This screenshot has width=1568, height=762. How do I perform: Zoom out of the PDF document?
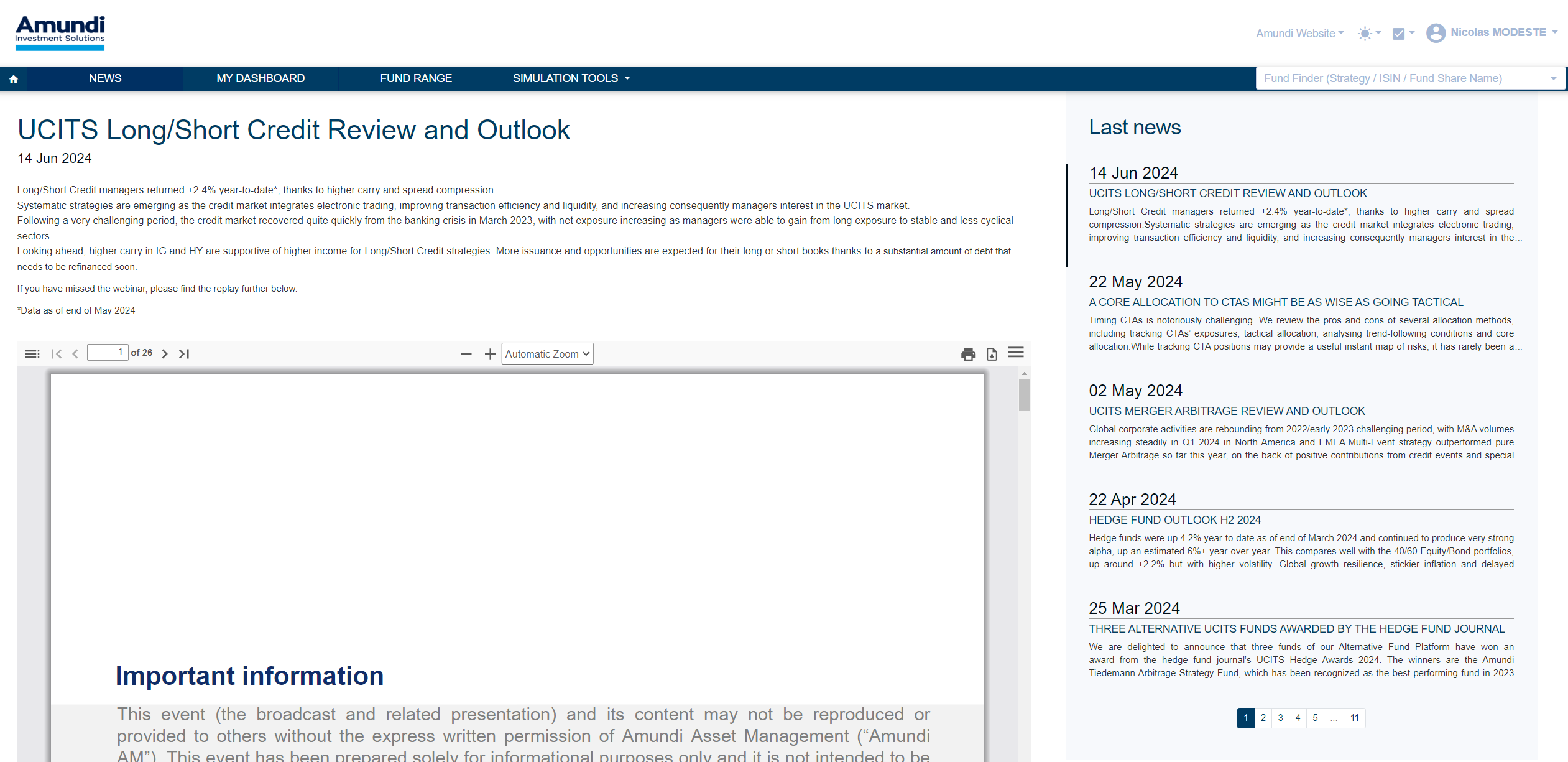click(466, 354)
